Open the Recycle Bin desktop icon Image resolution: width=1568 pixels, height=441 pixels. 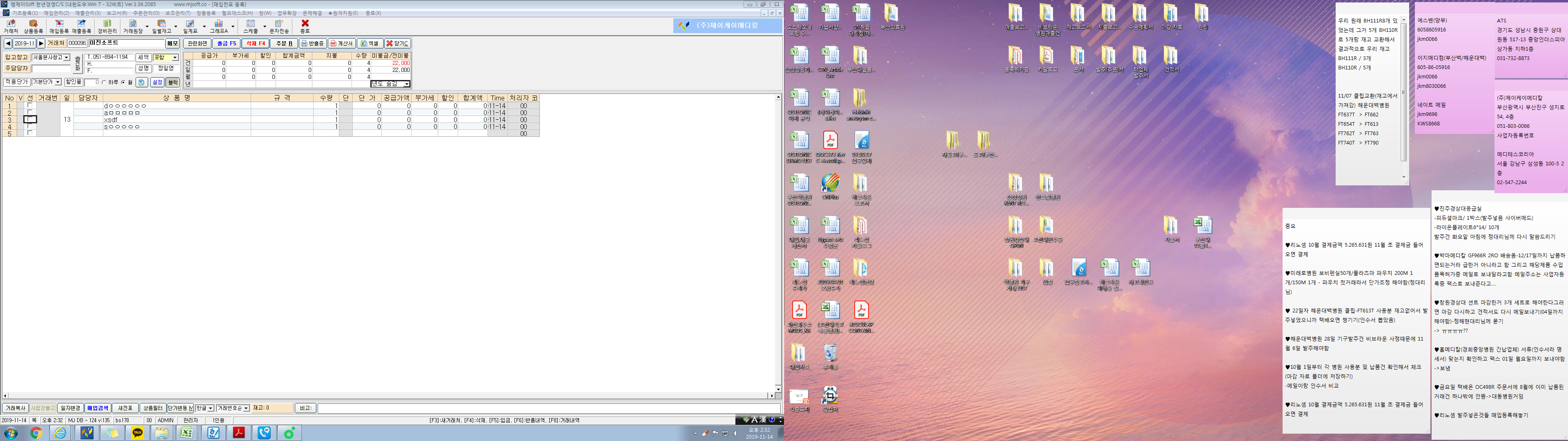tap(830, 356)
